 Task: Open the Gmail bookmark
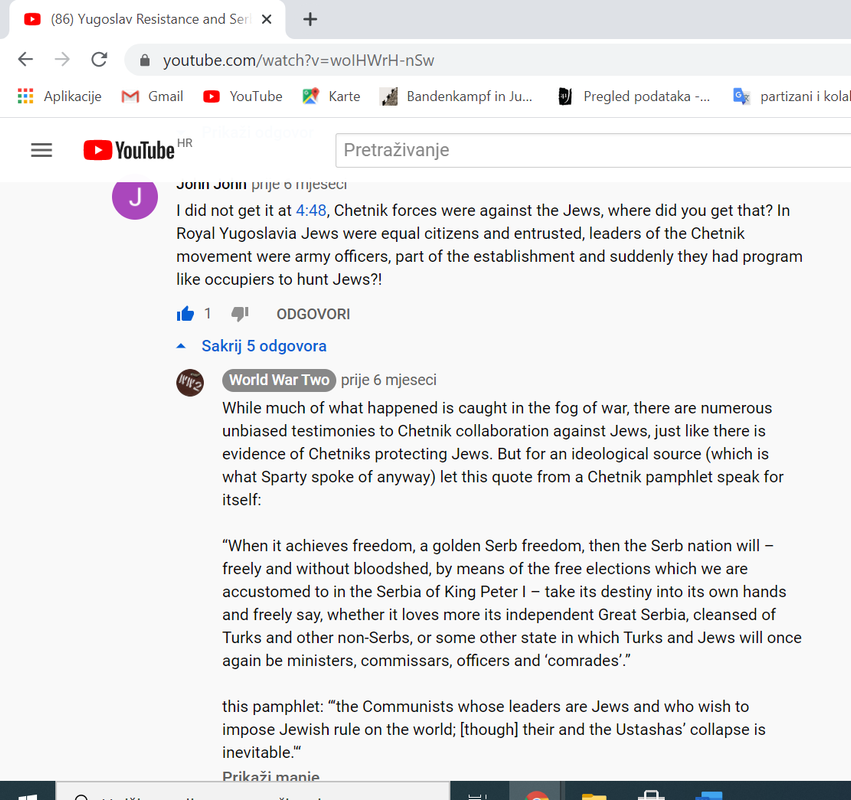[x=153, y=96]
